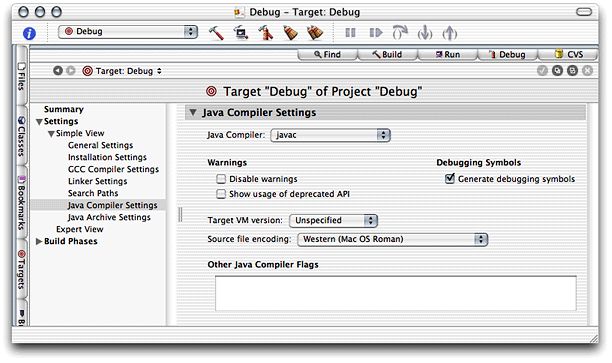The width and height of the screenshot is (612, 363).
Task: Click the window resize grip corner
Action: [x=593, y=338]
